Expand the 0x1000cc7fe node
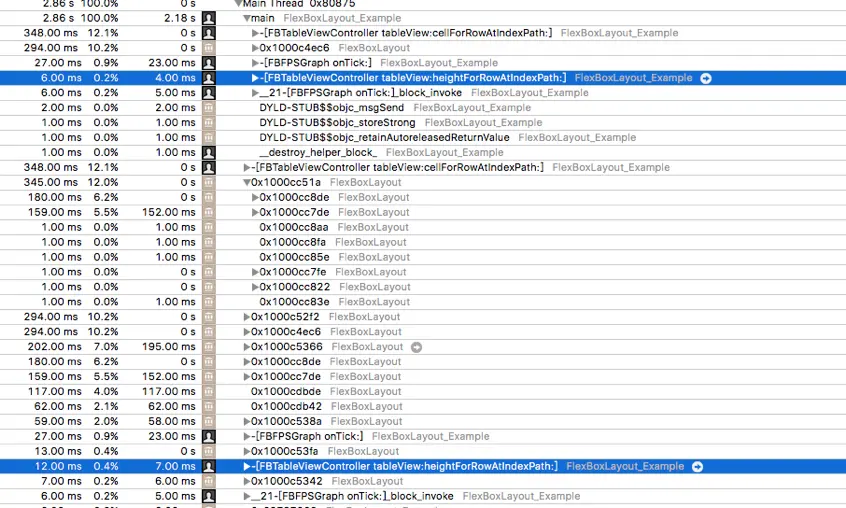846x508 pixels. coord(255,272)
